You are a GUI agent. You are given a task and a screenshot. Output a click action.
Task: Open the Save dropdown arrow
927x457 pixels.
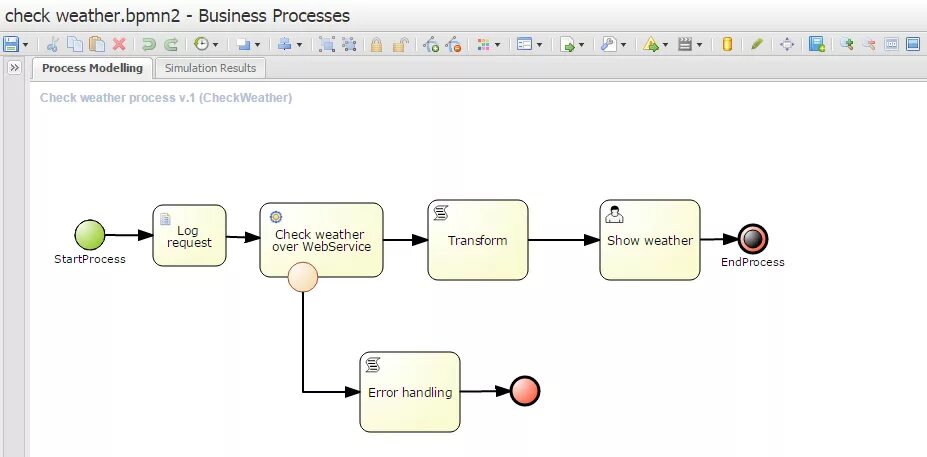tap(25, 45)
